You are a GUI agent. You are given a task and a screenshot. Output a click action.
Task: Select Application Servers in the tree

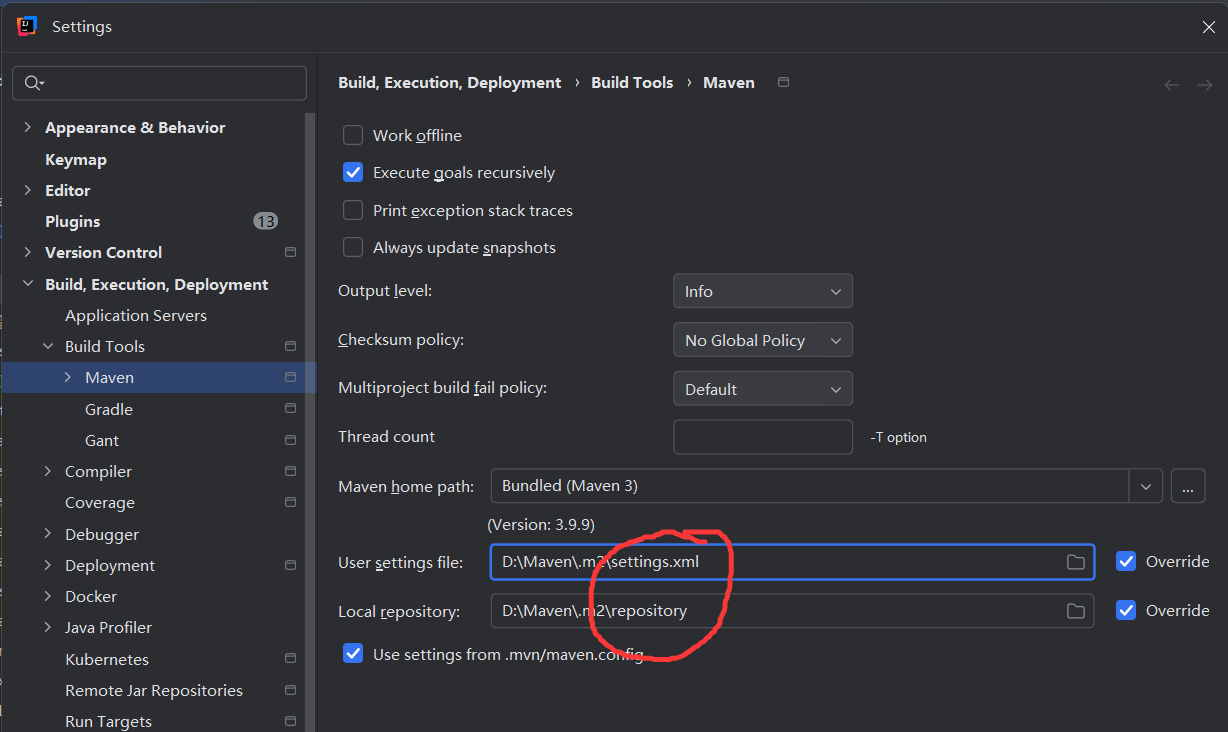pos(136,315)
